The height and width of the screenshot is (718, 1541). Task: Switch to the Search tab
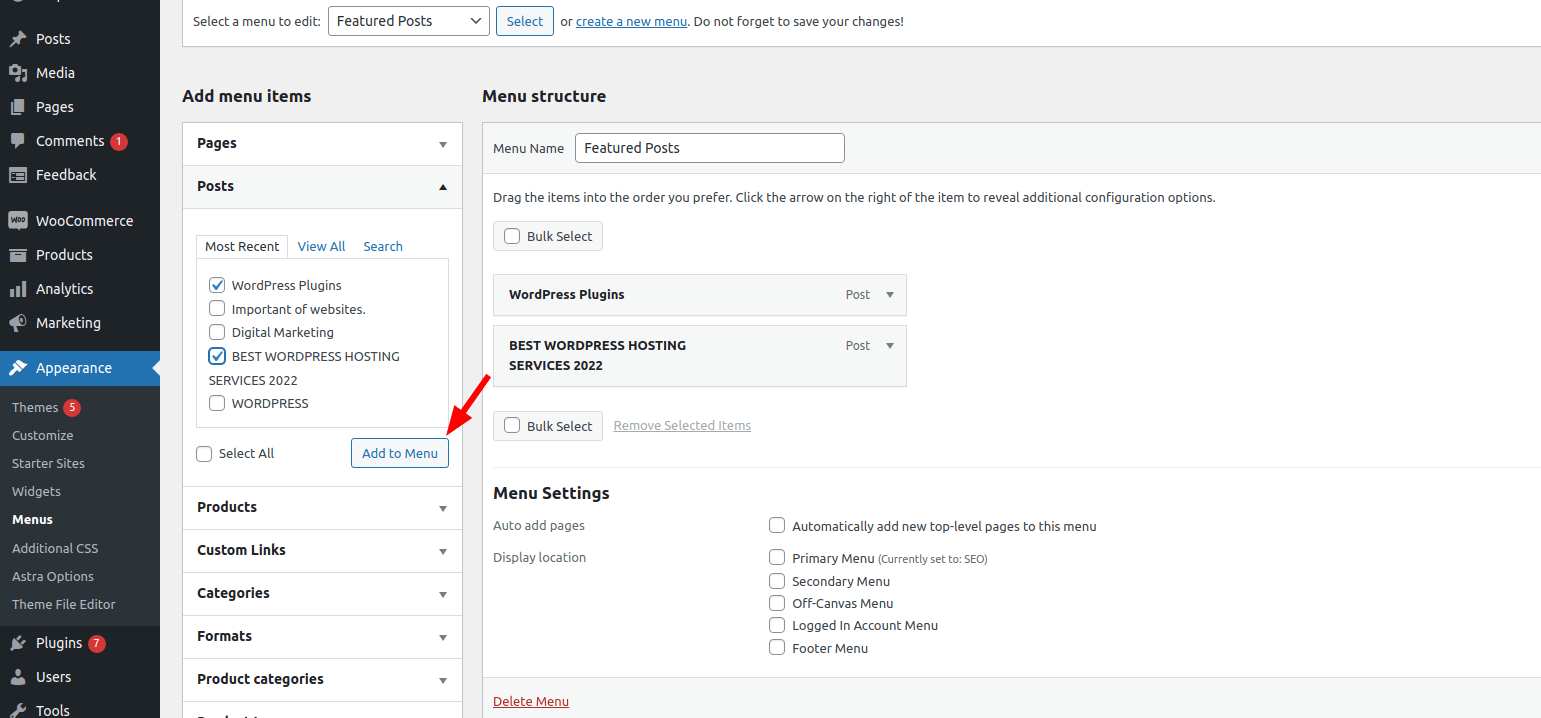pos(383,246)
